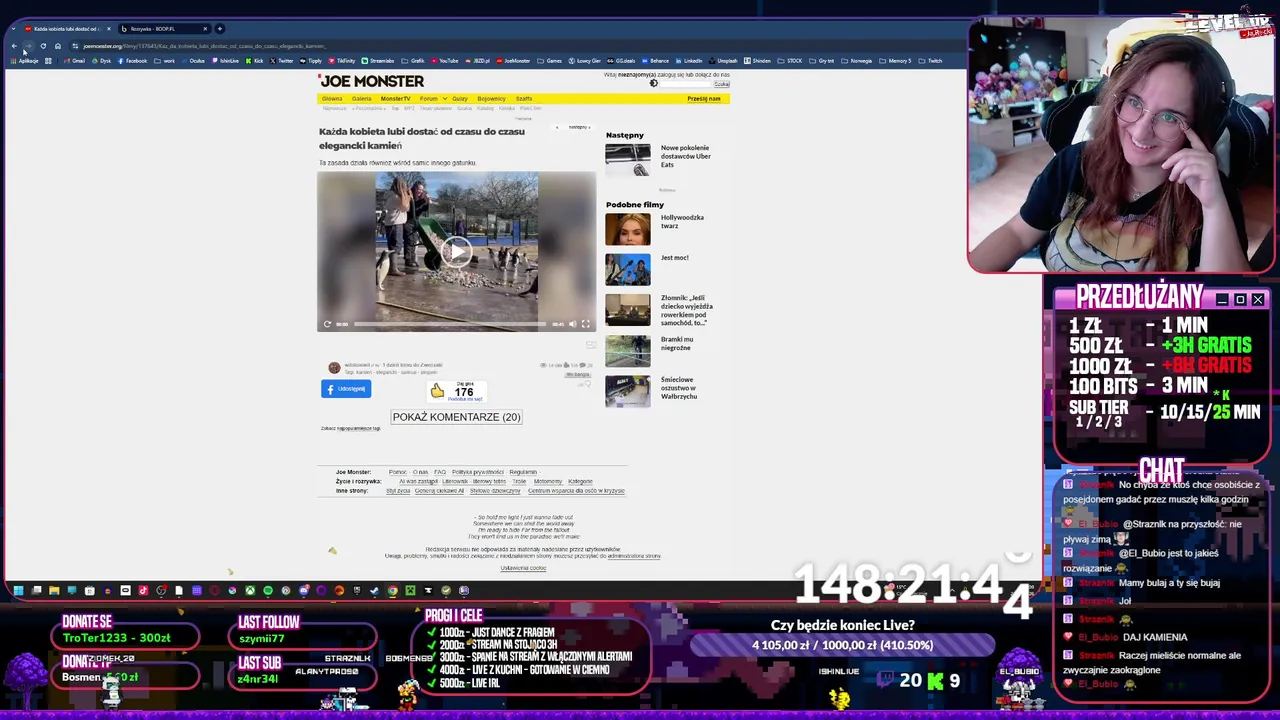Click the Szukaj search button
This screenshot has width=1280, height=720.
(721, 84)
